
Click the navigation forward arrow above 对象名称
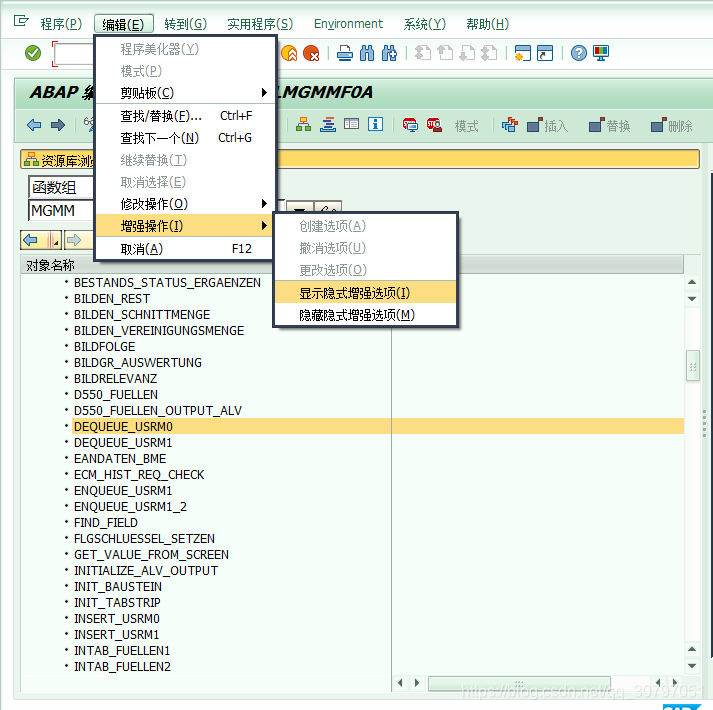coord(74,240)
